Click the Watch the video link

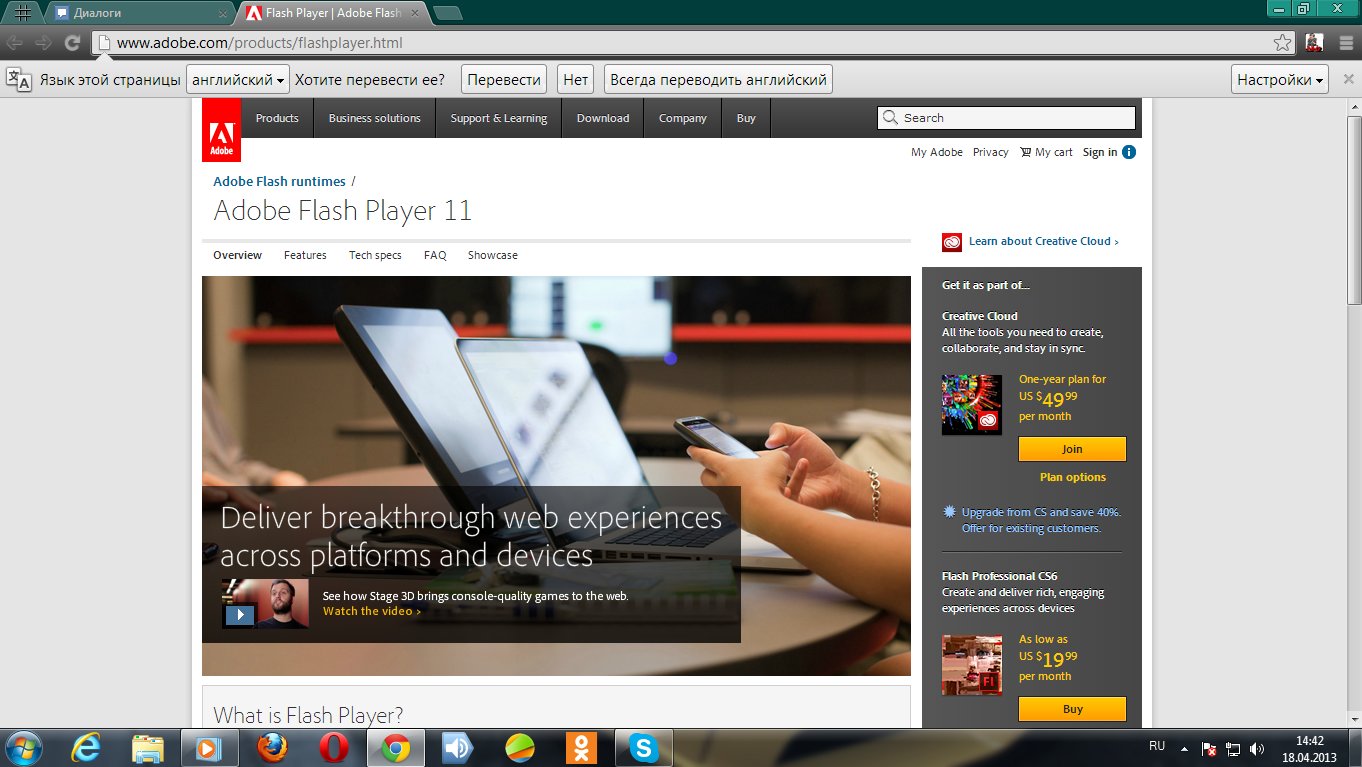coord(371,611)
